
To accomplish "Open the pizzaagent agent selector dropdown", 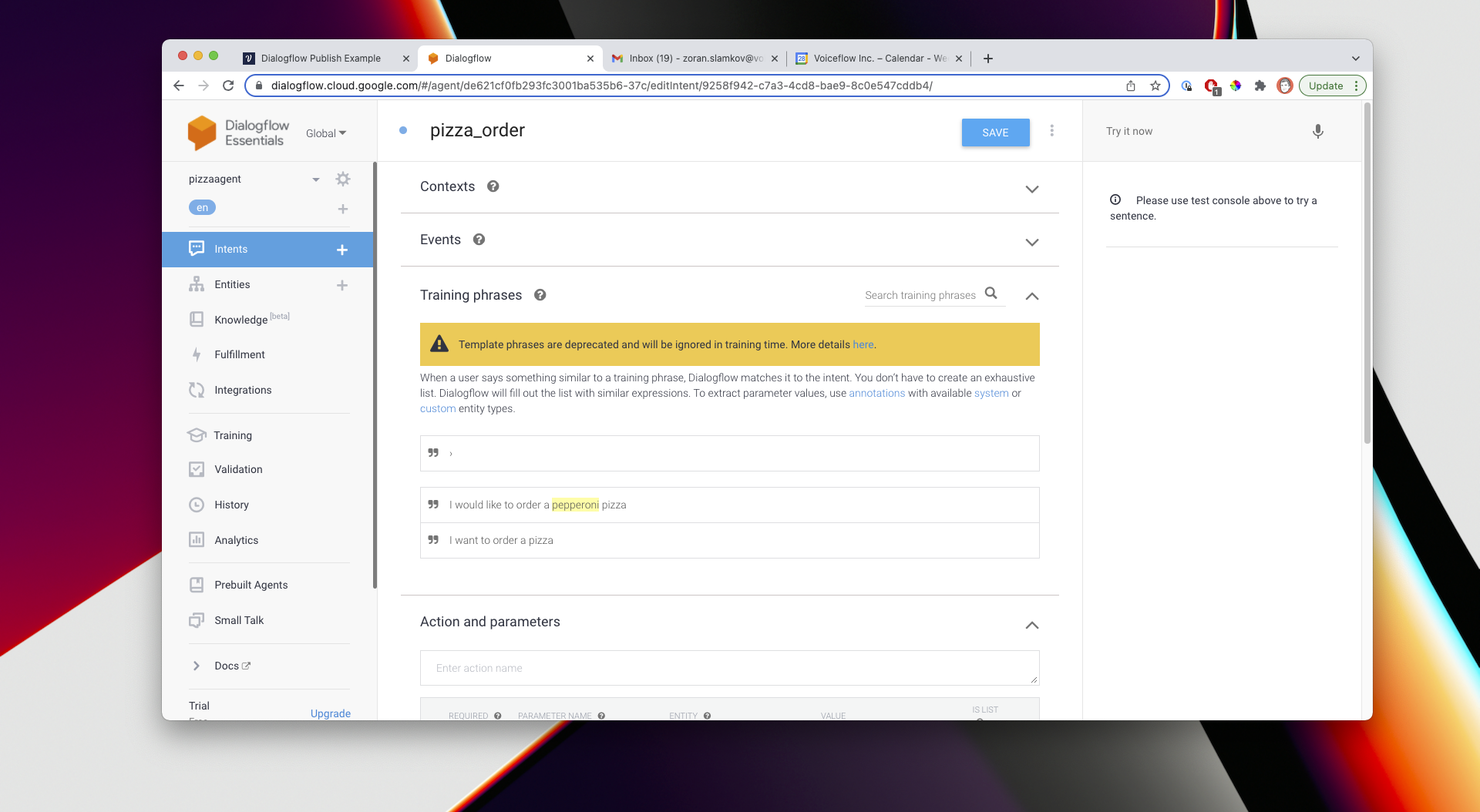I will (x=315, y=180).
